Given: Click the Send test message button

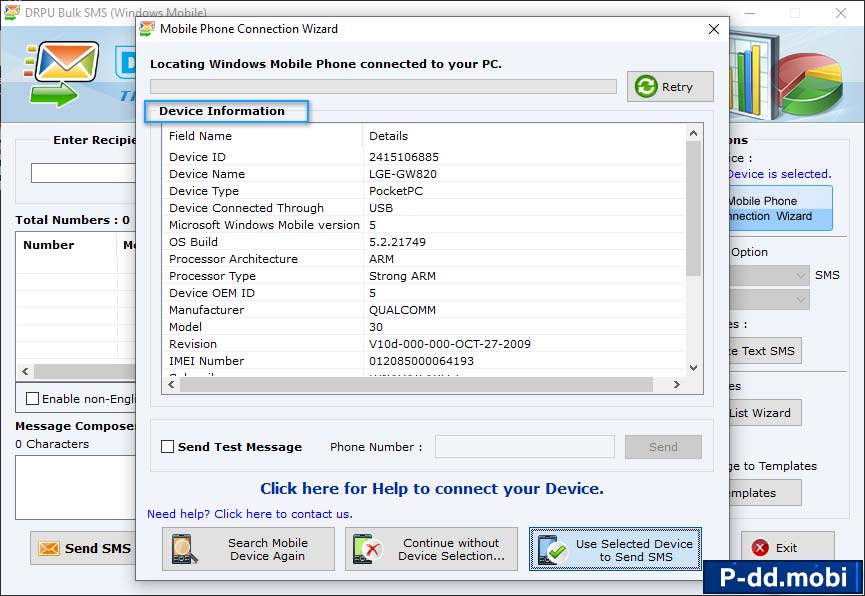Looking at the screenshot, I should [663, 447].
